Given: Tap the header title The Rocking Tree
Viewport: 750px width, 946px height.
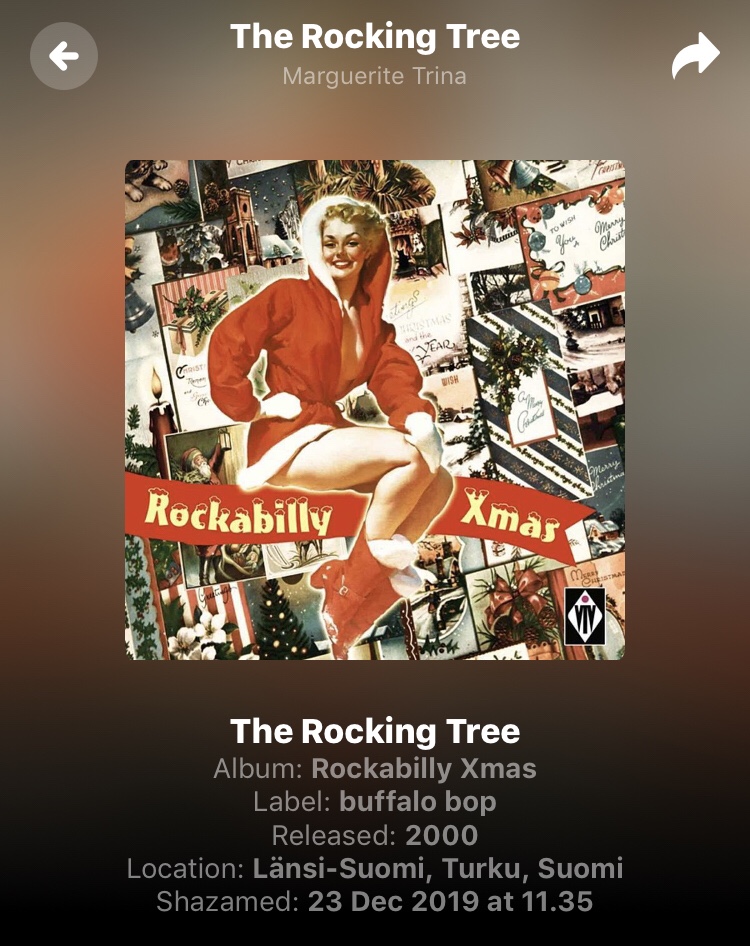Looking at the screenshot, I should coord(375,36).
